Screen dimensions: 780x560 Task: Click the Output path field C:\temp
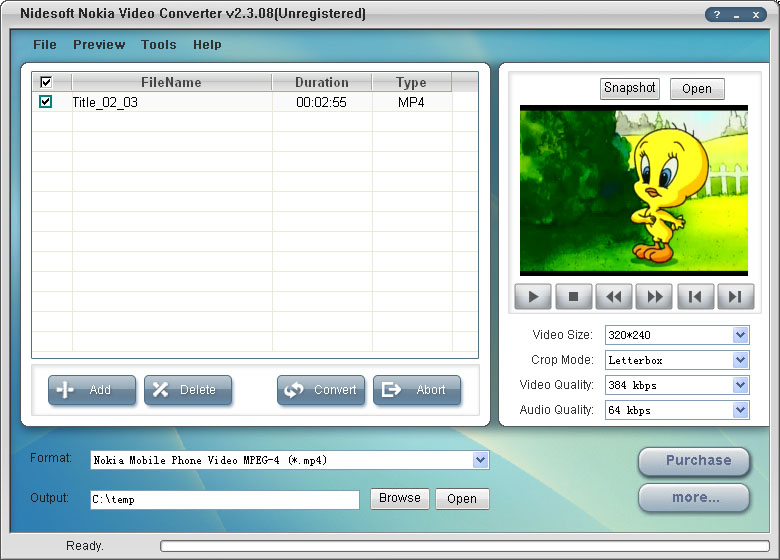click(x=225, y=500)
